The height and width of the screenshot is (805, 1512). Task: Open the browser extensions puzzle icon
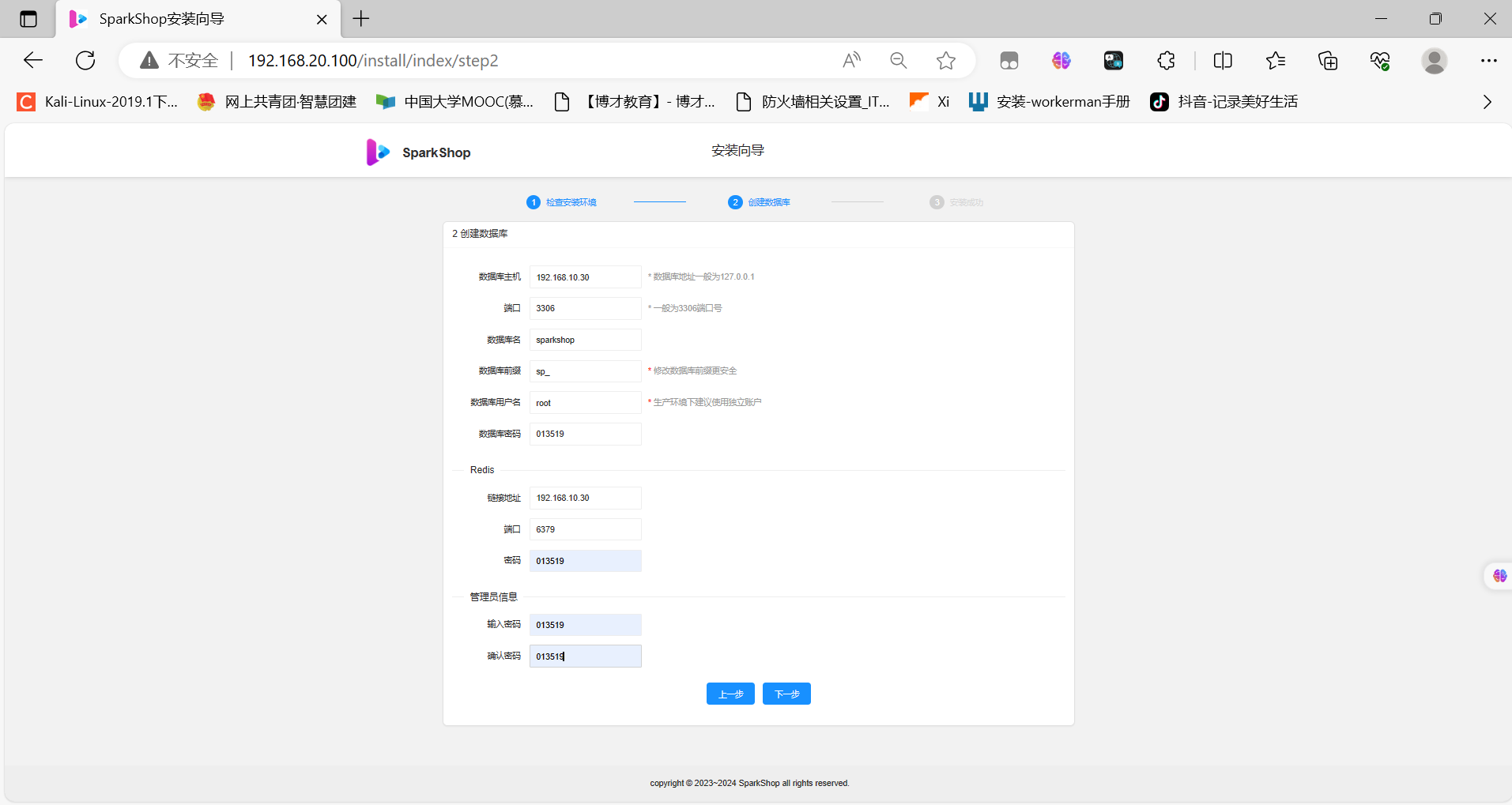[x=1166, y=60]
